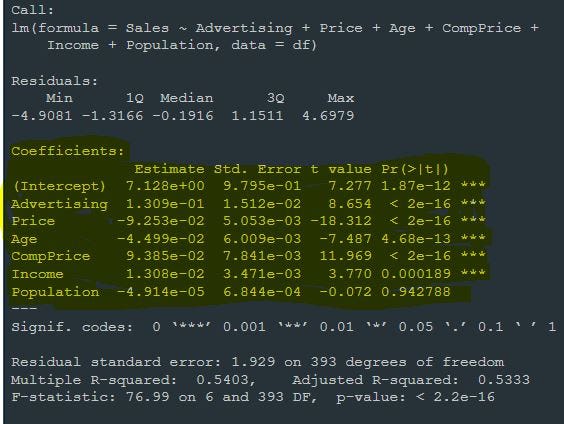Select the Price estimate -9.253e-02

point(161,221)
